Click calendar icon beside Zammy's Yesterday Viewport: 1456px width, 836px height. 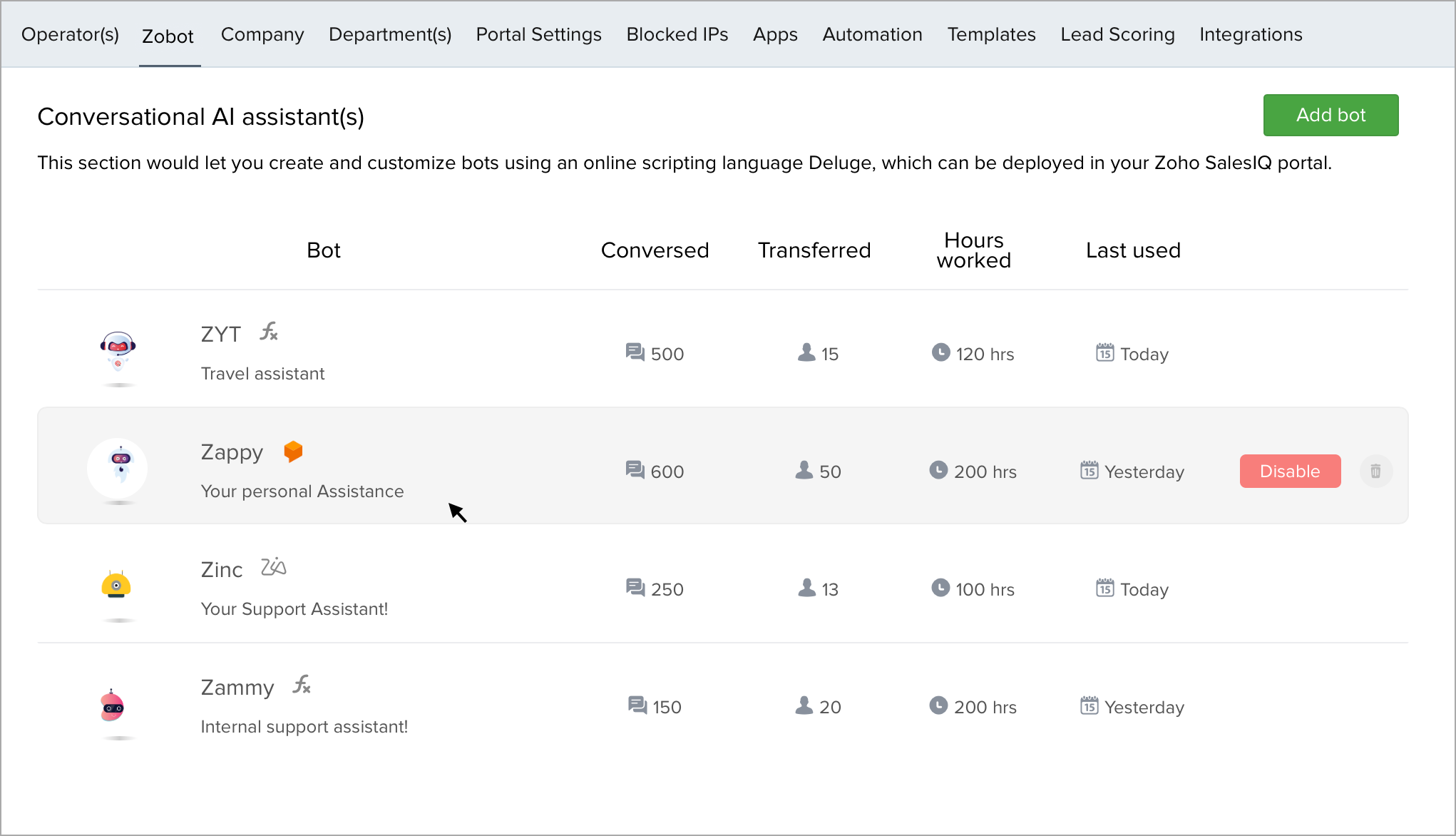(1089, 705)
